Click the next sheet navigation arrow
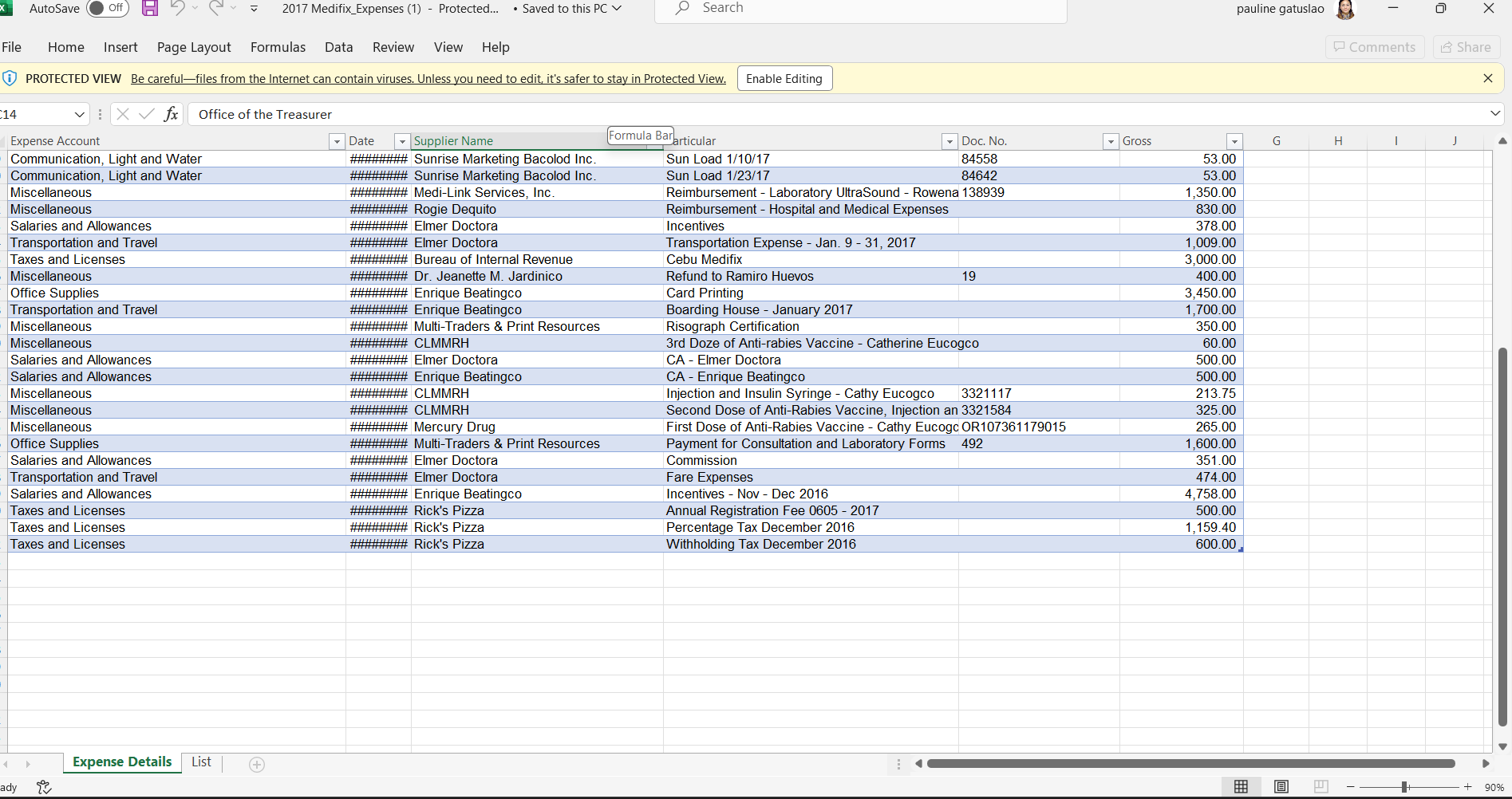Screen dimensions: 1512x799 28,764
